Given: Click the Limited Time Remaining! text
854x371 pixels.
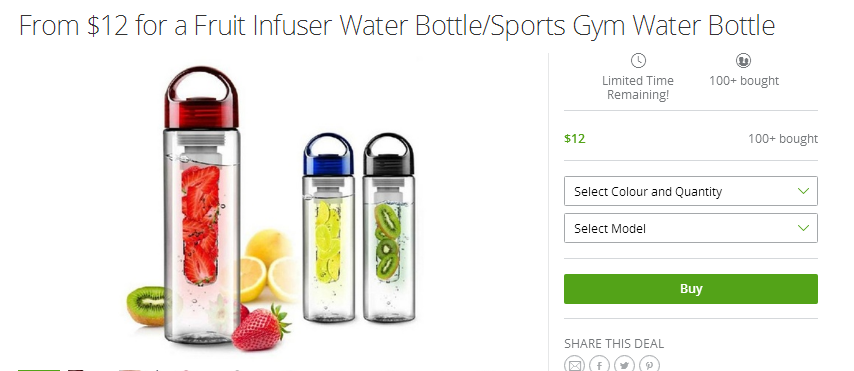Looking at the screenshot, I should point(638,88).
